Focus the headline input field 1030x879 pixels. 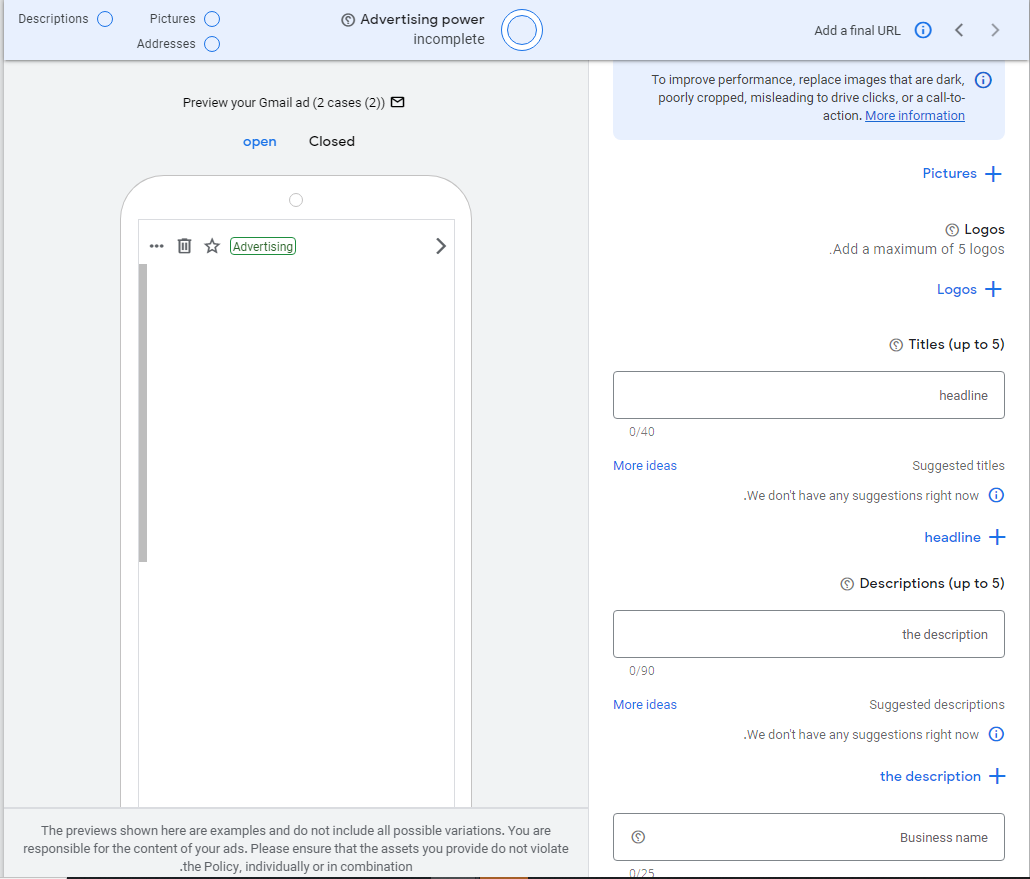click(809, 395)
